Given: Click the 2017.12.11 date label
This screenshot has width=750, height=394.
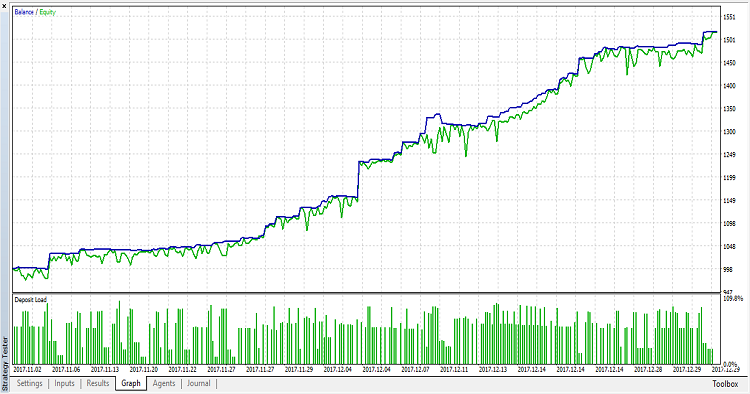Looking at the screenshot, I should [454, 370].
